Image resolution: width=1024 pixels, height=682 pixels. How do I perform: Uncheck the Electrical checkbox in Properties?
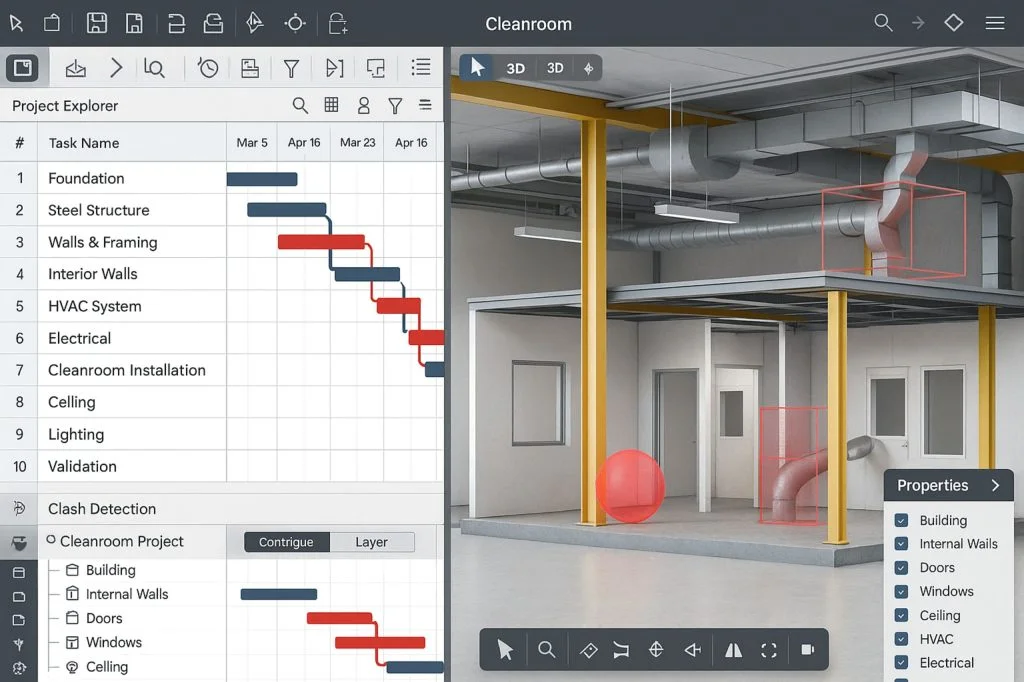coord(901,662)
